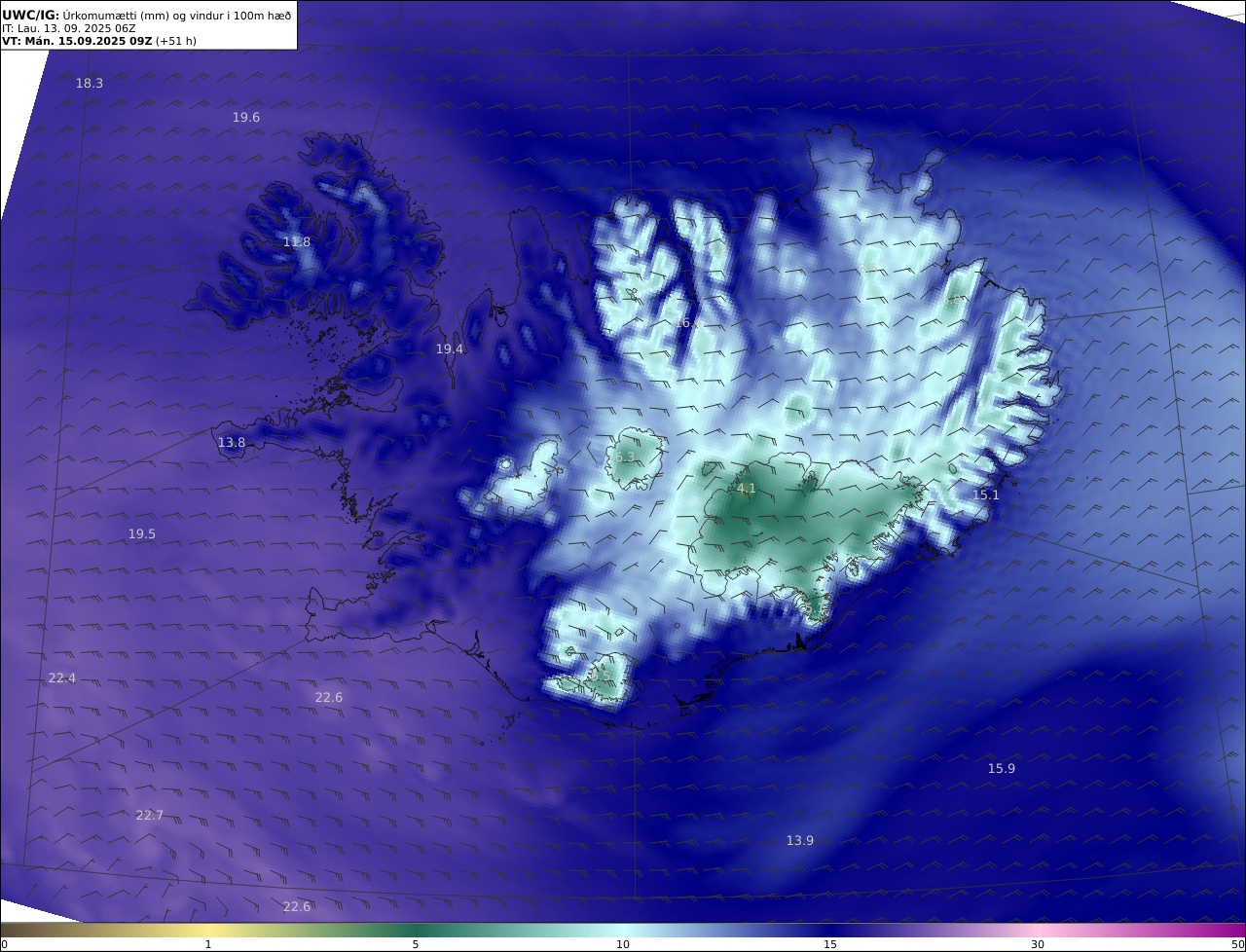This screenshot has height=952, width=1246.
Task: Click the 19.6 value label
Action: click(246, 117)
